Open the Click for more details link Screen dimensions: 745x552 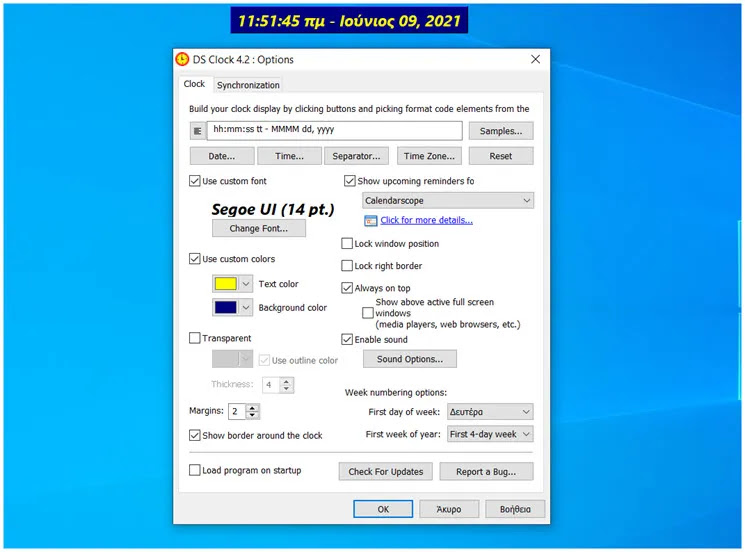pos(426,220)
